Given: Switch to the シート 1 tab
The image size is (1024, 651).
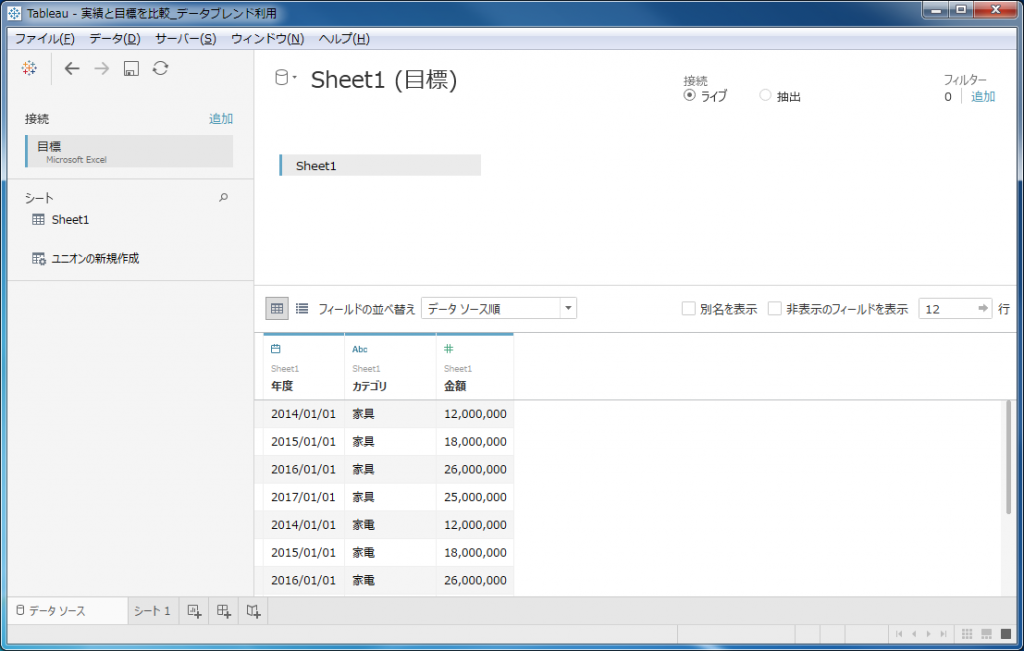Looking at the screenshot, I should click(152, 611).
